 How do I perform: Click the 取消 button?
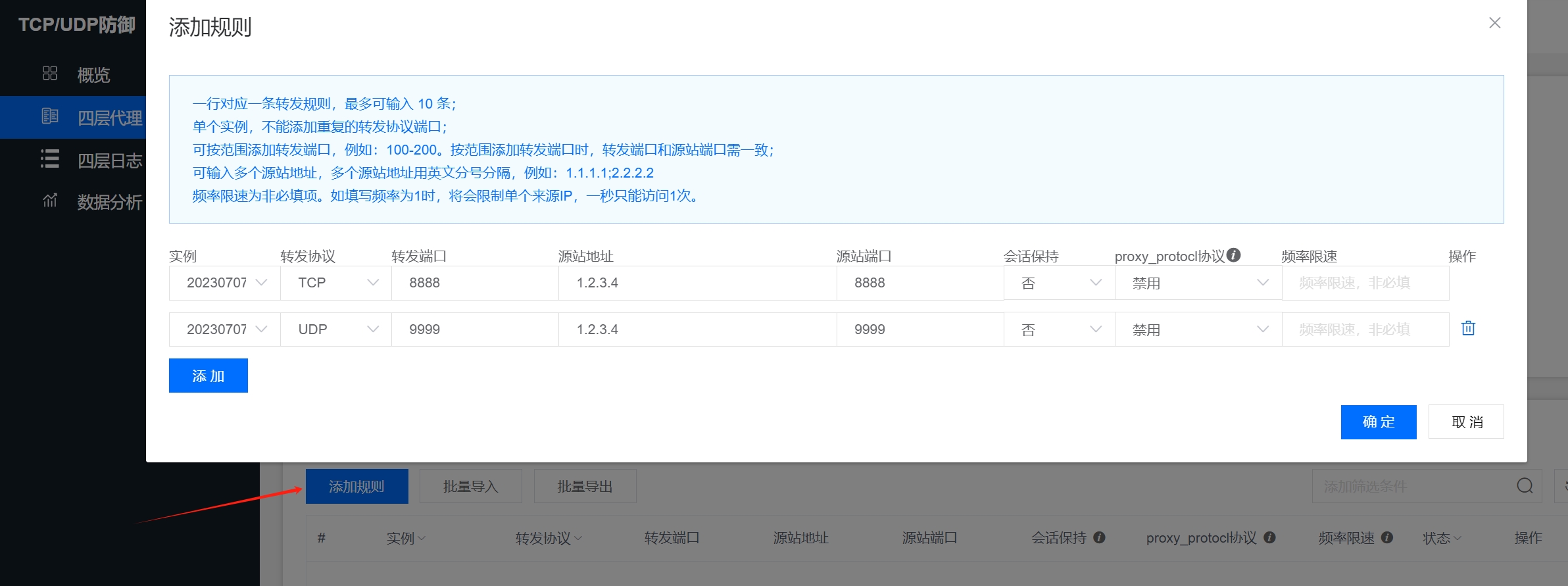(1466, 422)
